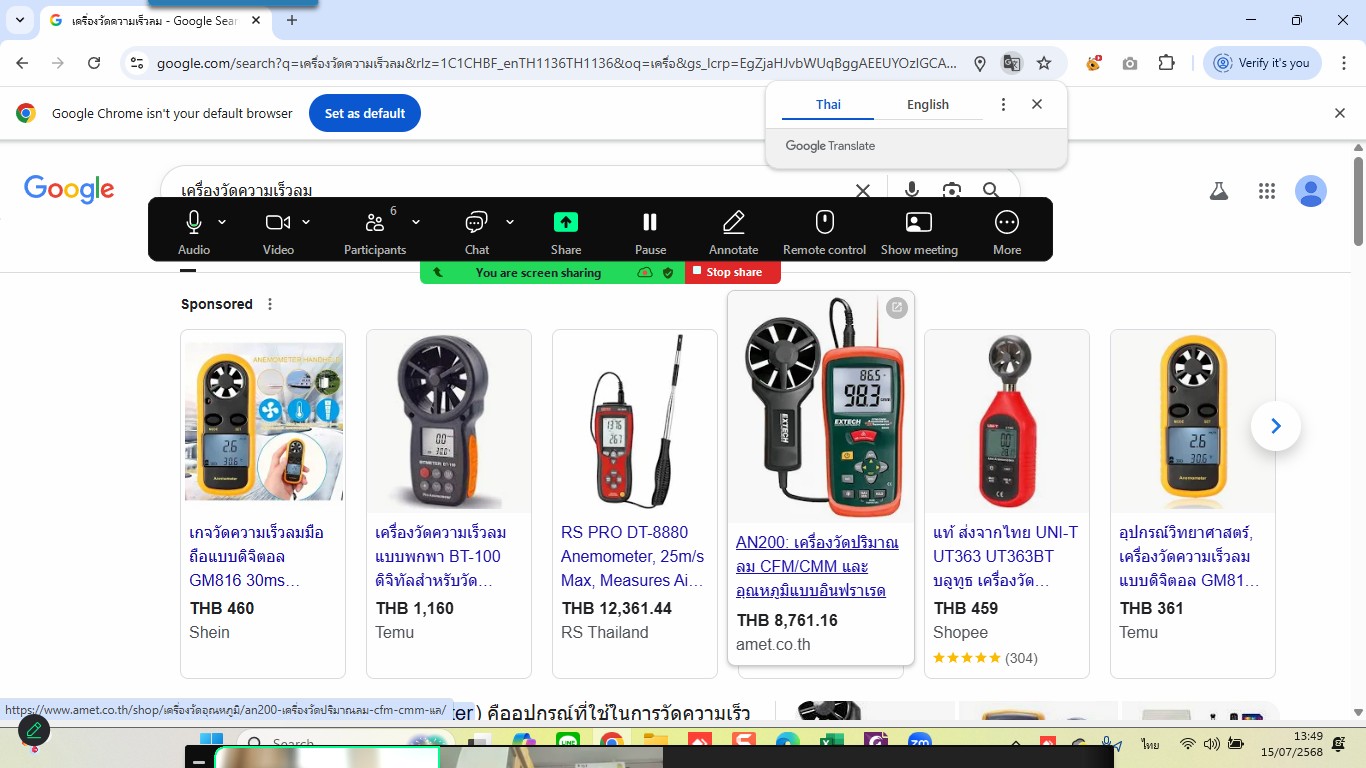Open the Zoom Participants panel
The height and width of the screenshot is (768, 1366).
point(375,232)
